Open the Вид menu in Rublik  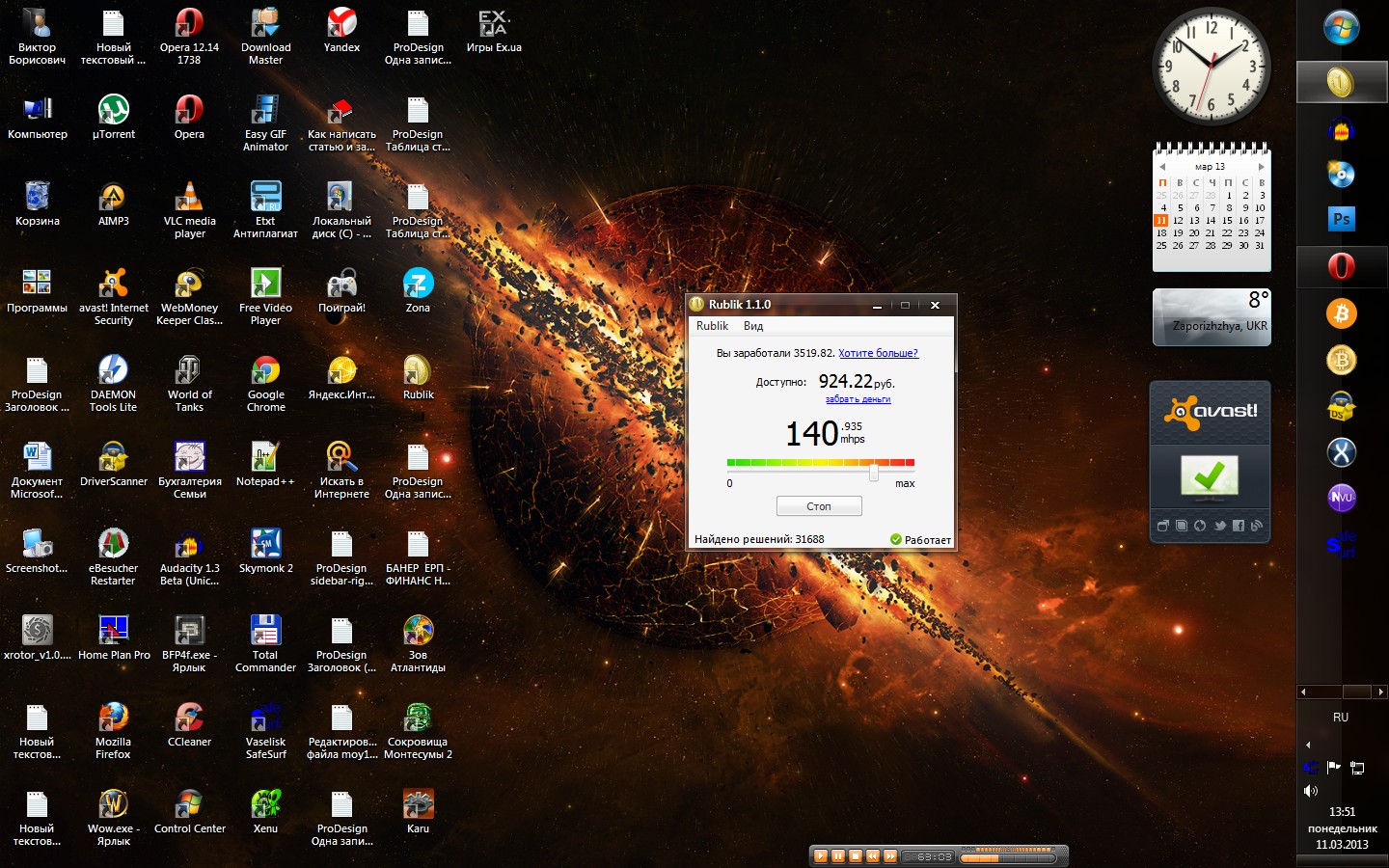pos(753,326)
